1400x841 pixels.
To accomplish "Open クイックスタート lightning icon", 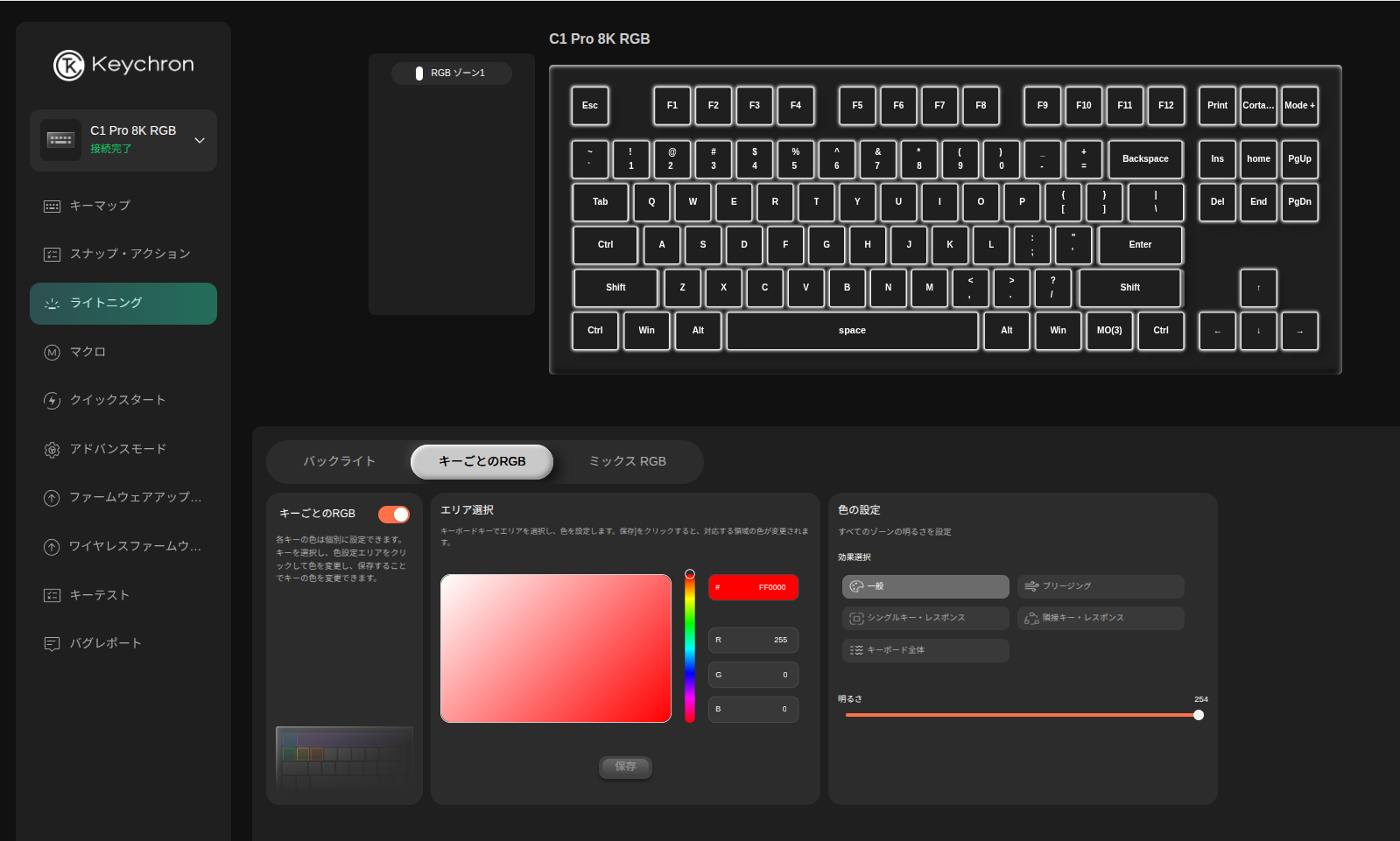I will tap(52, 400).
